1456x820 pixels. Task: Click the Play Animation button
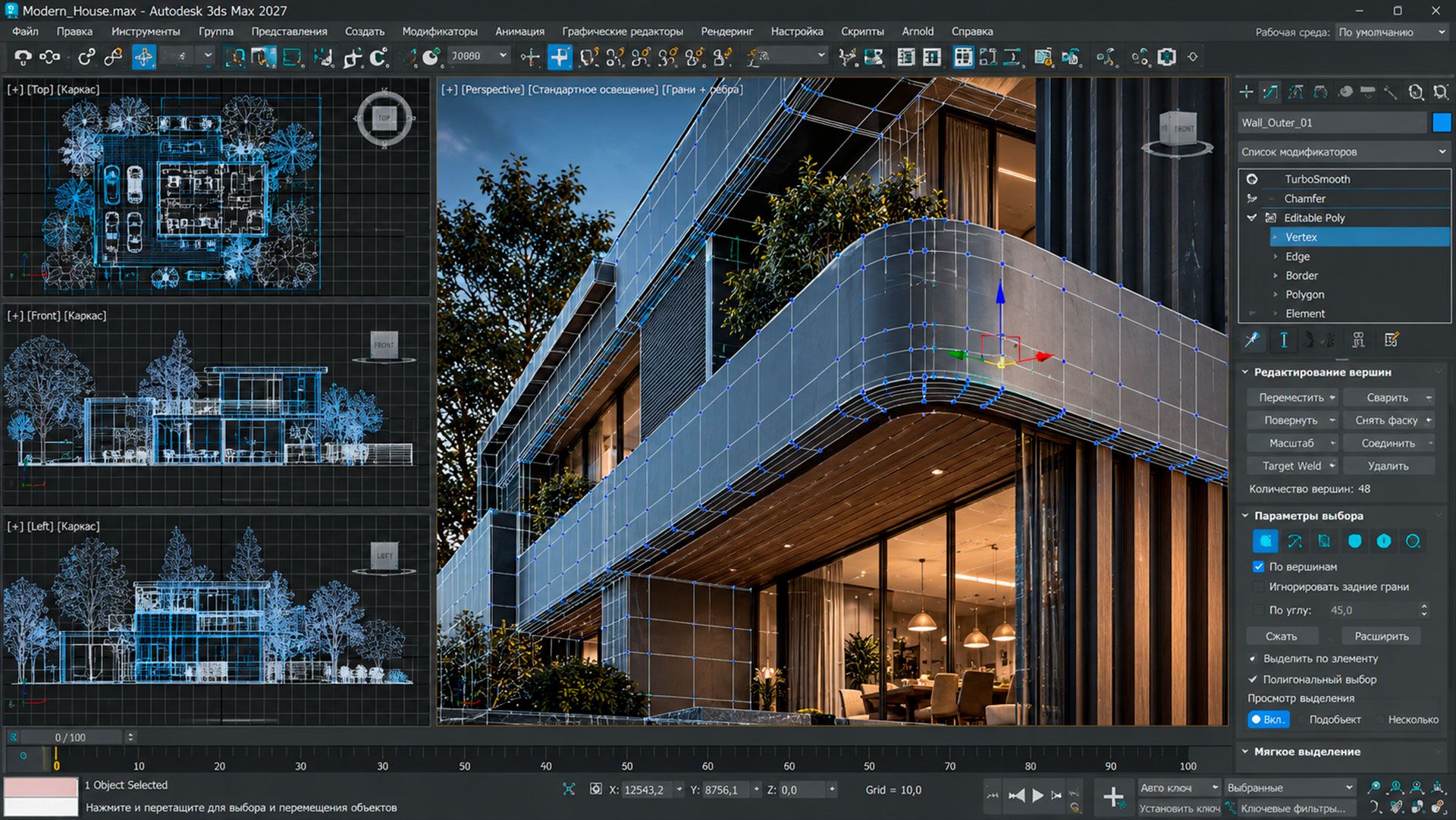pyautogui.click(x=1038, y=795)
